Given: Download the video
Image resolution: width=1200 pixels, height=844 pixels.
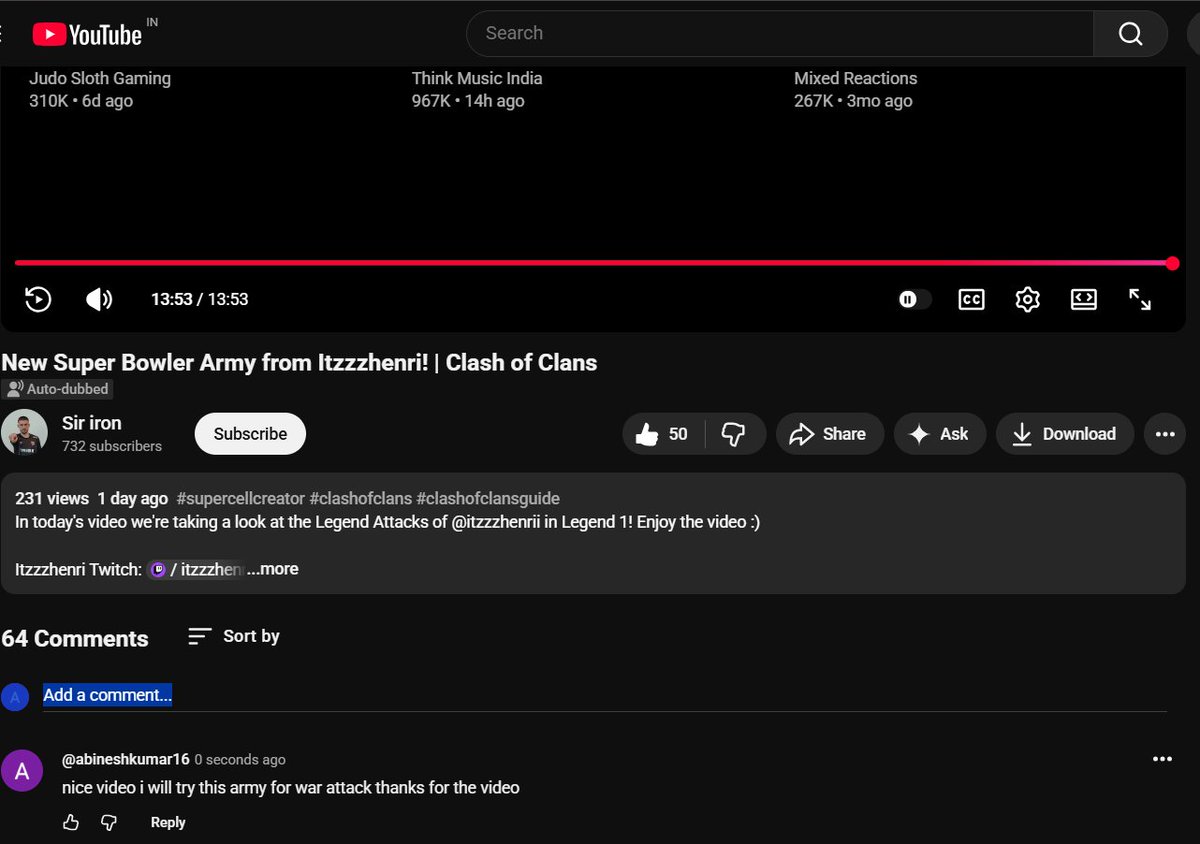Looking at the screenshot, I should tap(1064, 434).
